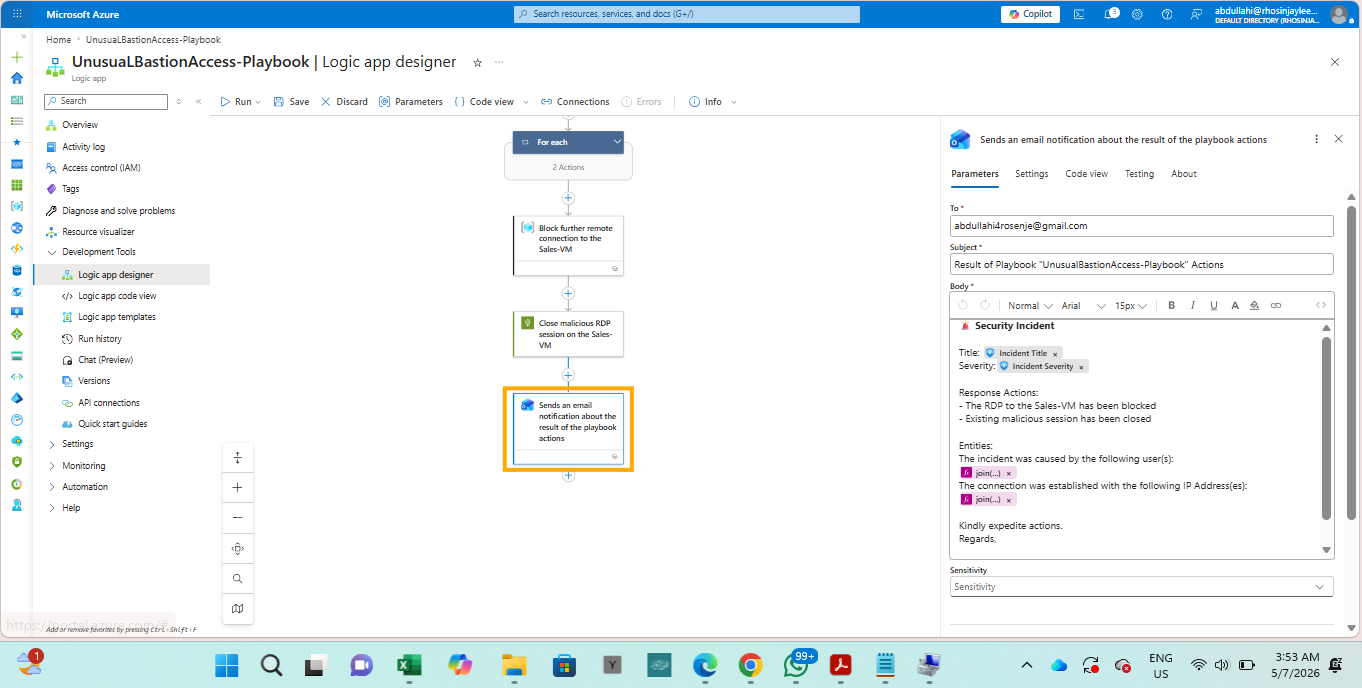Open the Normal paragraph style dropdown
This screenshot has height=688, width=1362.
tap(1029, 306)
